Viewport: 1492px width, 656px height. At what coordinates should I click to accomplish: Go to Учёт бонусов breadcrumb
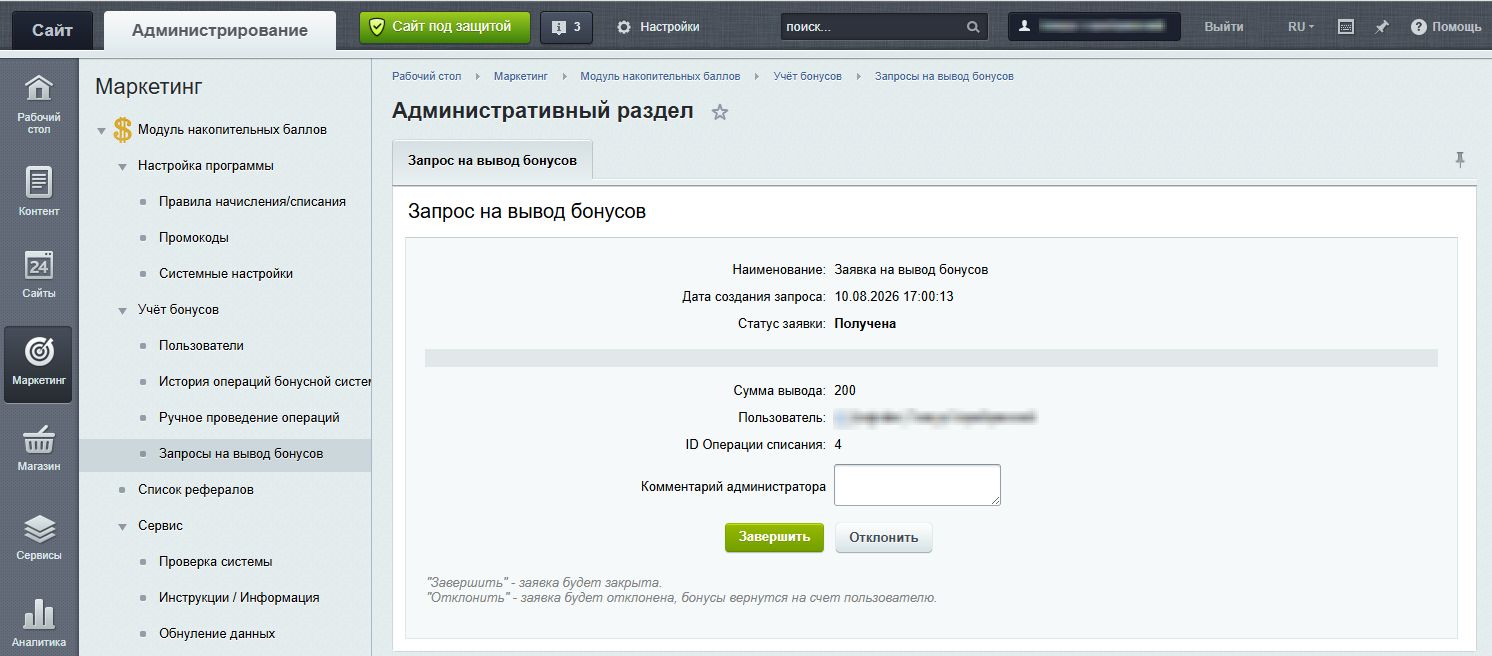[808, 76]
